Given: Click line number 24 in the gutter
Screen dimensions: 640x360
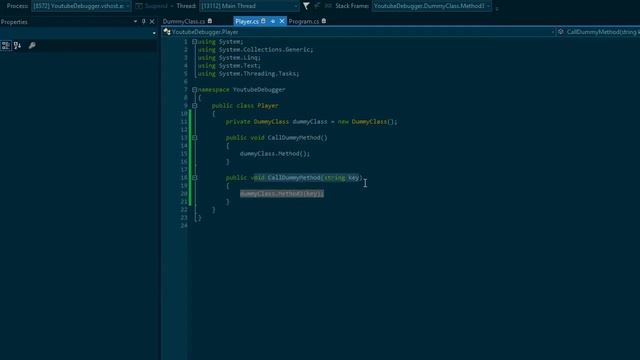Looking at the screenshot, I should click(184, 225).
